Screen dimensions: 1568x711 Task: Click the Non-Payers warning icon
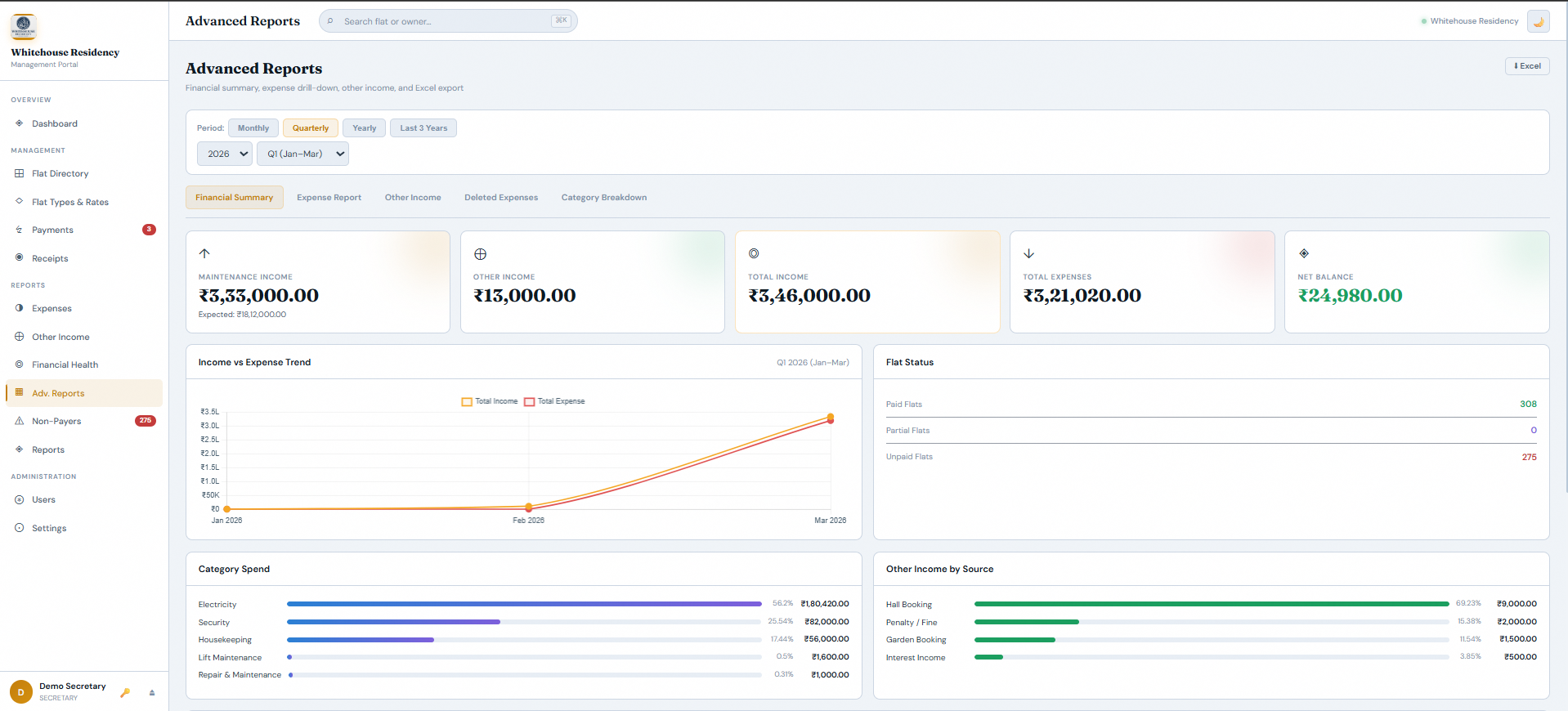pyautogui.click(x=20, y=421)
